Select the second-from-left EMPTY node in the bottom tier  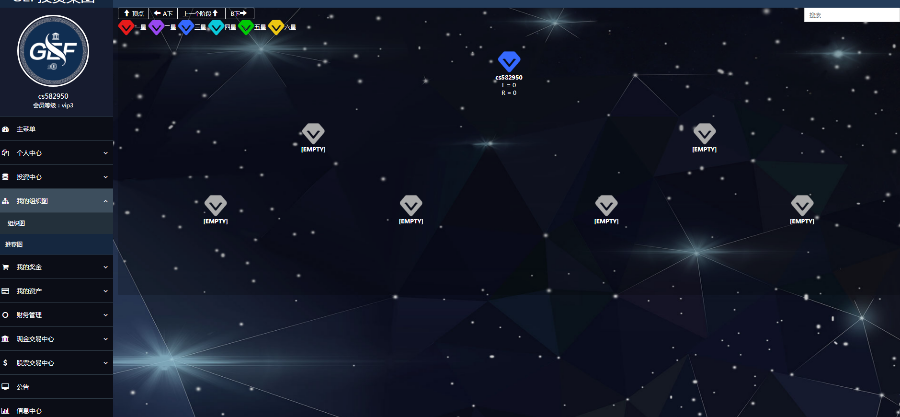411,205
